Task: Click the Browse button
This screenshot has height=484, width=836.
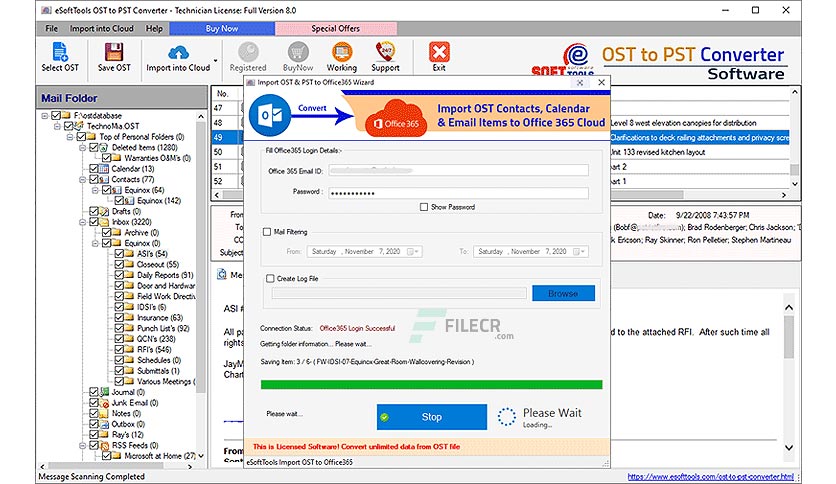Action: click(x=563, y=293)
